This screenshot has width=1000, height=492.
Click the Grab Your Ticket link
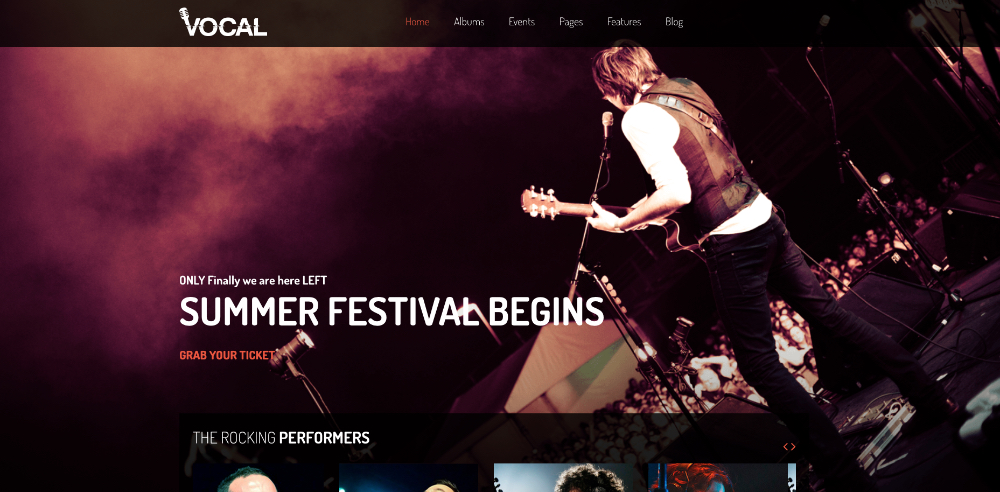coord(227,355)
